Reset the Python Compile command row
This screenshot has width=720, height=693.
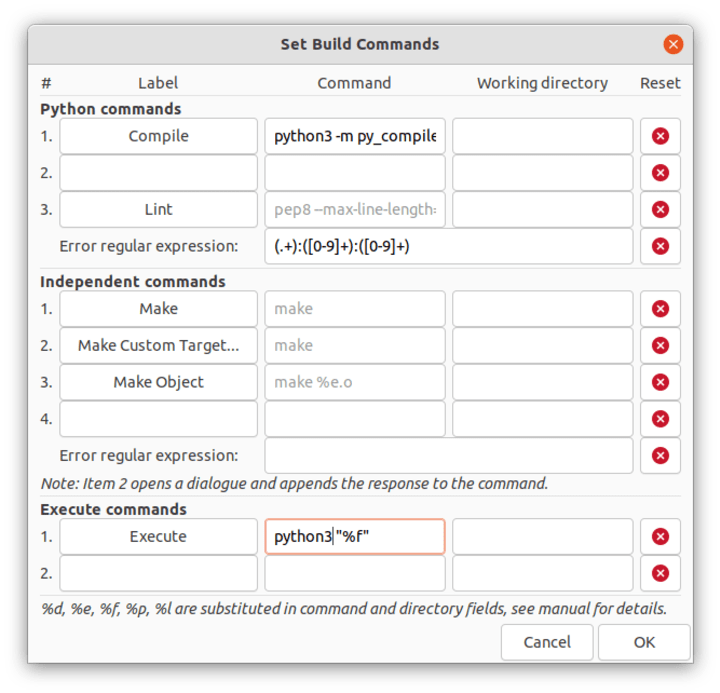tap(660, 136)
